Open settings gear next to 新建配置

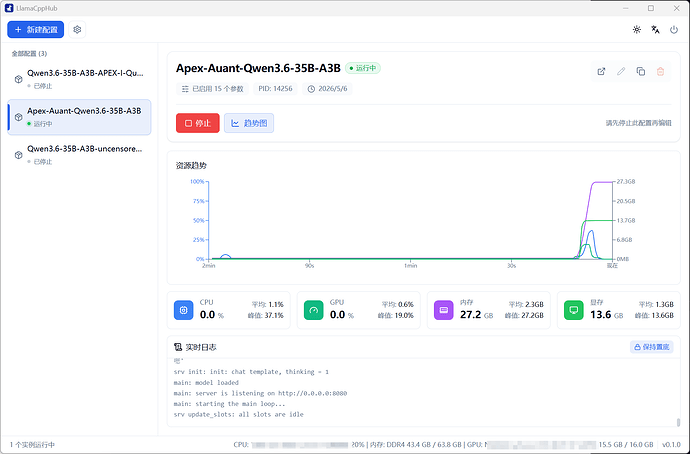[77, 29]
